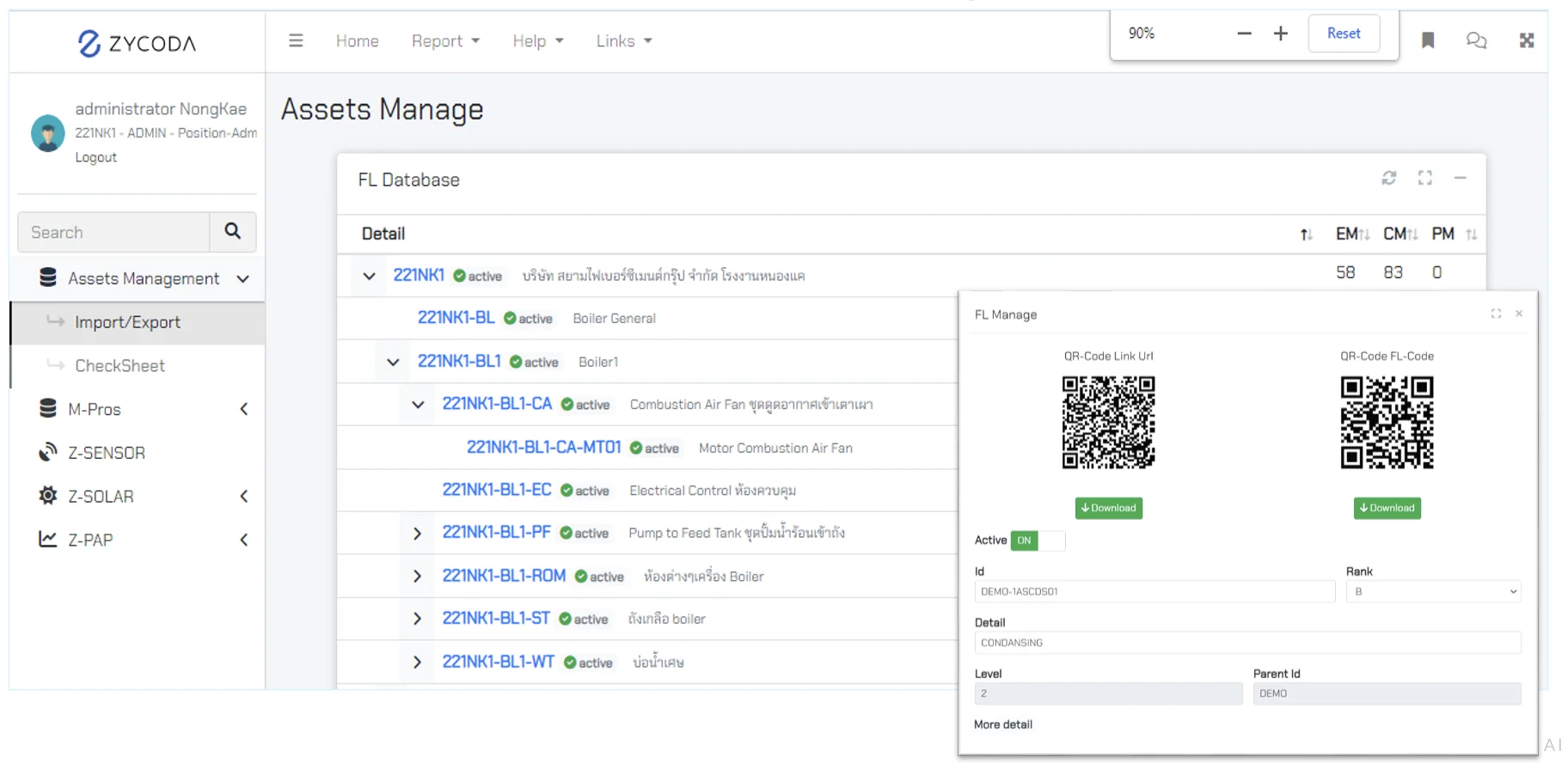The height and width of the screenshot is (763, 1568).
Task: Go to the Home page
Action: pos(358,40)
